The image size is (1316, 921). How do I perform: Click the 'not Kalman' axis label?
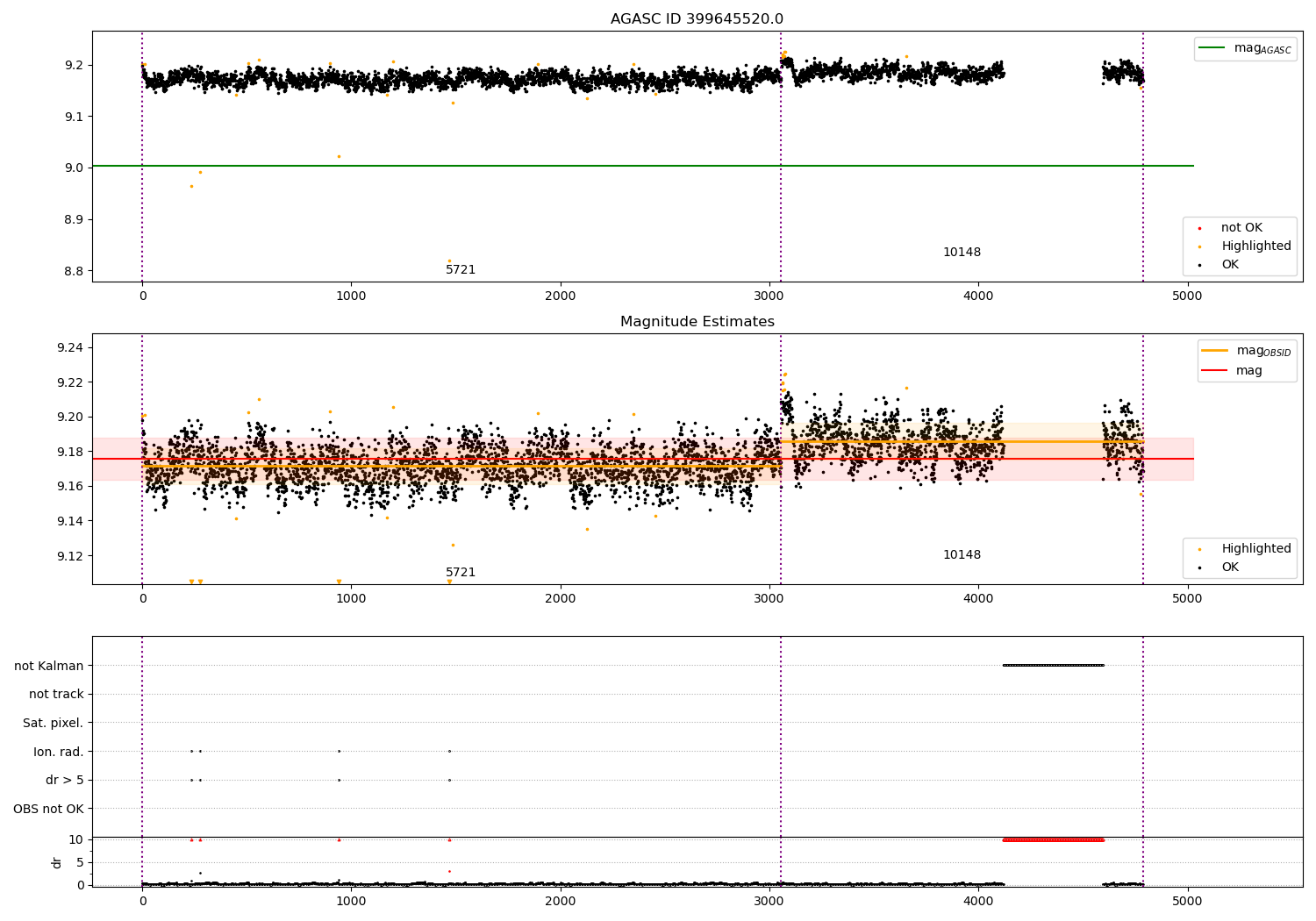click(x=48, y=666)
